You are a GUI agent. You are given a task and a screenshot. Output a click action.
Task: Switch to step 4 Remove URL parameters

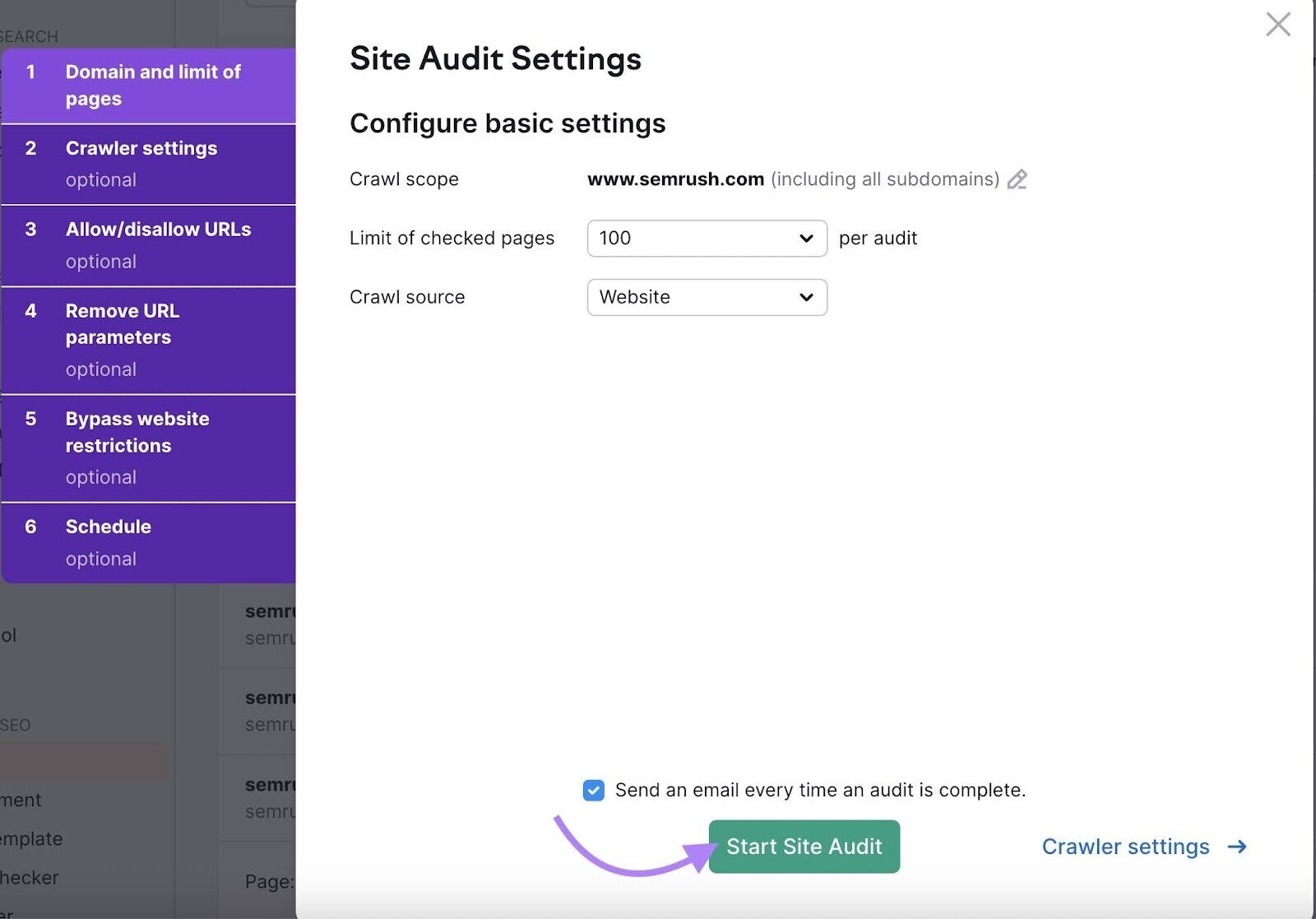coord(148,341)
